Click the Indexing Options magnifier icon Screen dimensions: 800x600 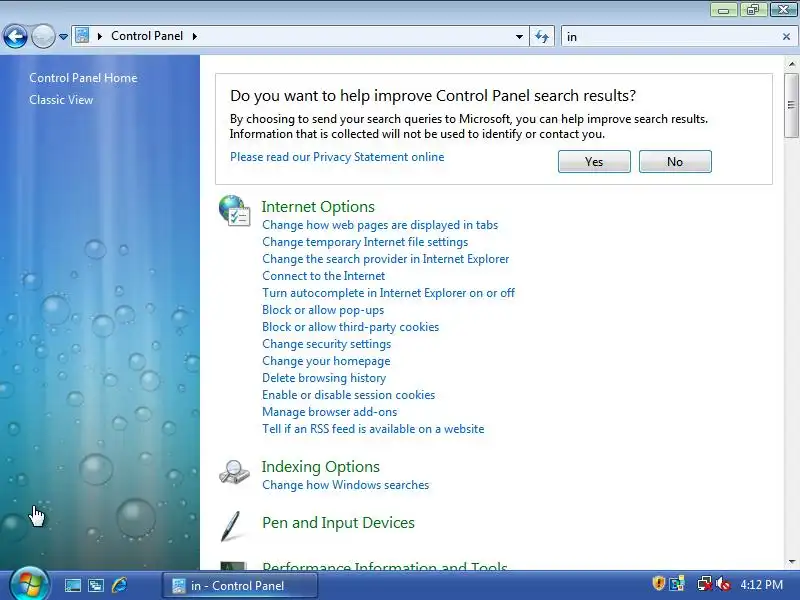234,472
